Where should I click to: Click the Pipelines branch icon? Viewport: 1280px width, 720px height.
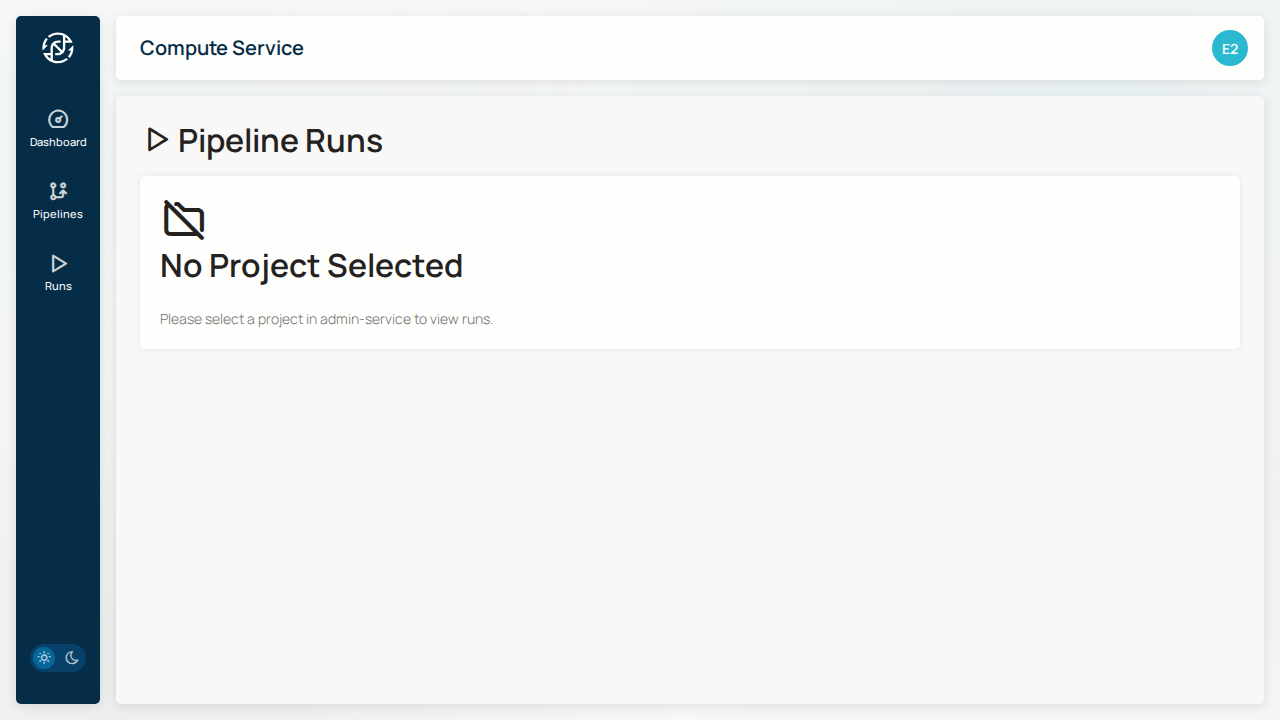point(58,191)
